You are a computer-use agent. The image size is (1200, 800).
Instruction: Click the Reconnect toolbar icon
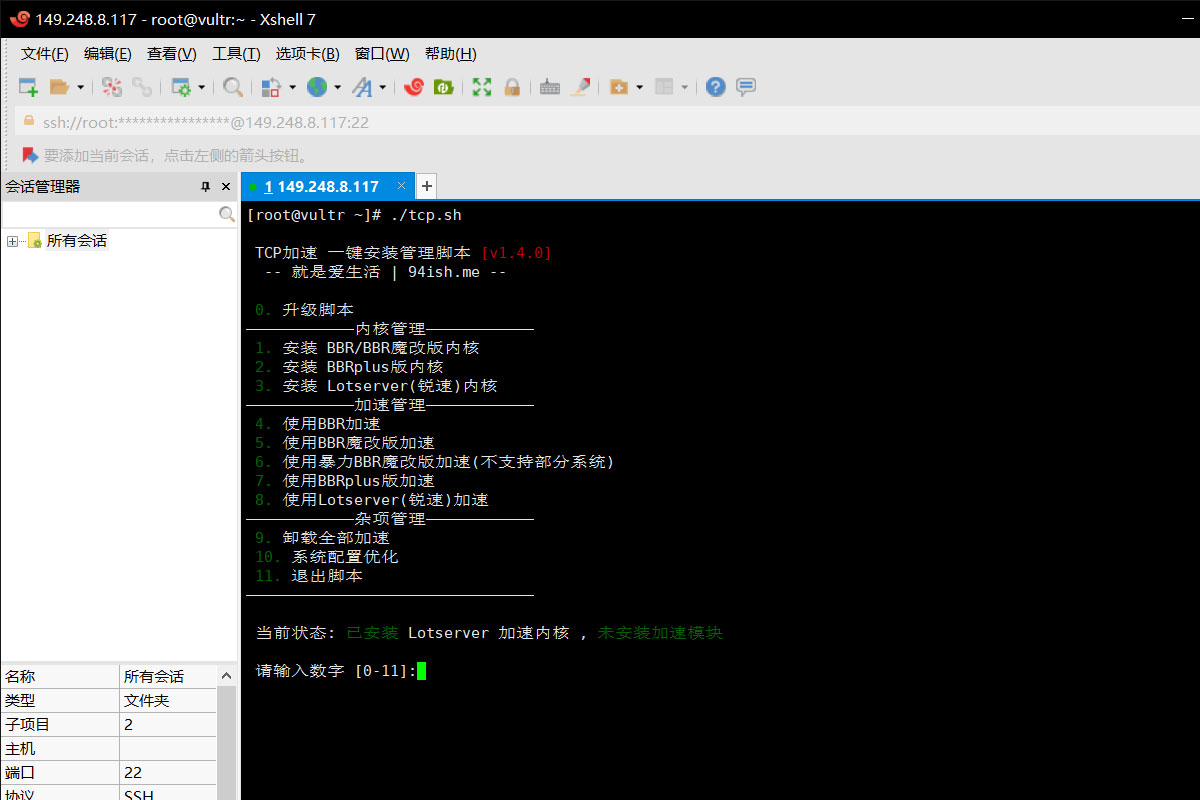112,87
